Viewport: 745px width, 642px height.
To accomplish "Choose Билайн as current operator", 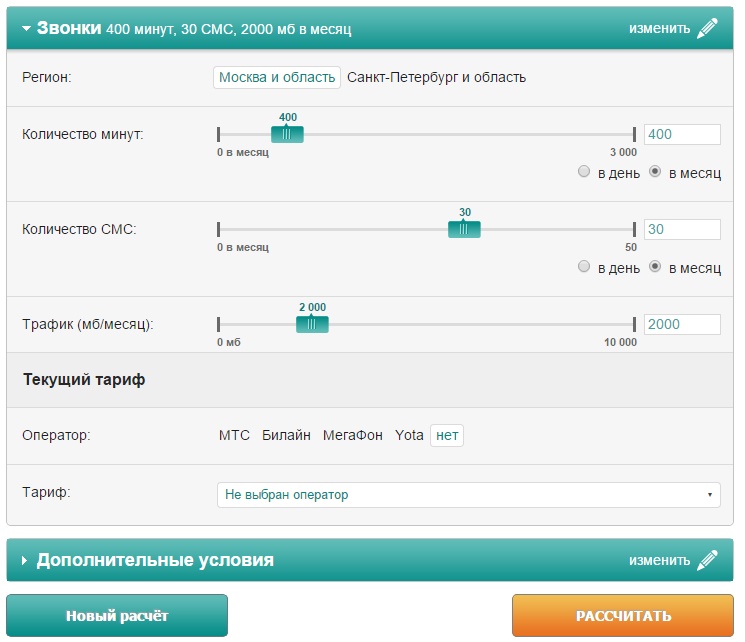I will pyautogui.click(x=286, y=436).
